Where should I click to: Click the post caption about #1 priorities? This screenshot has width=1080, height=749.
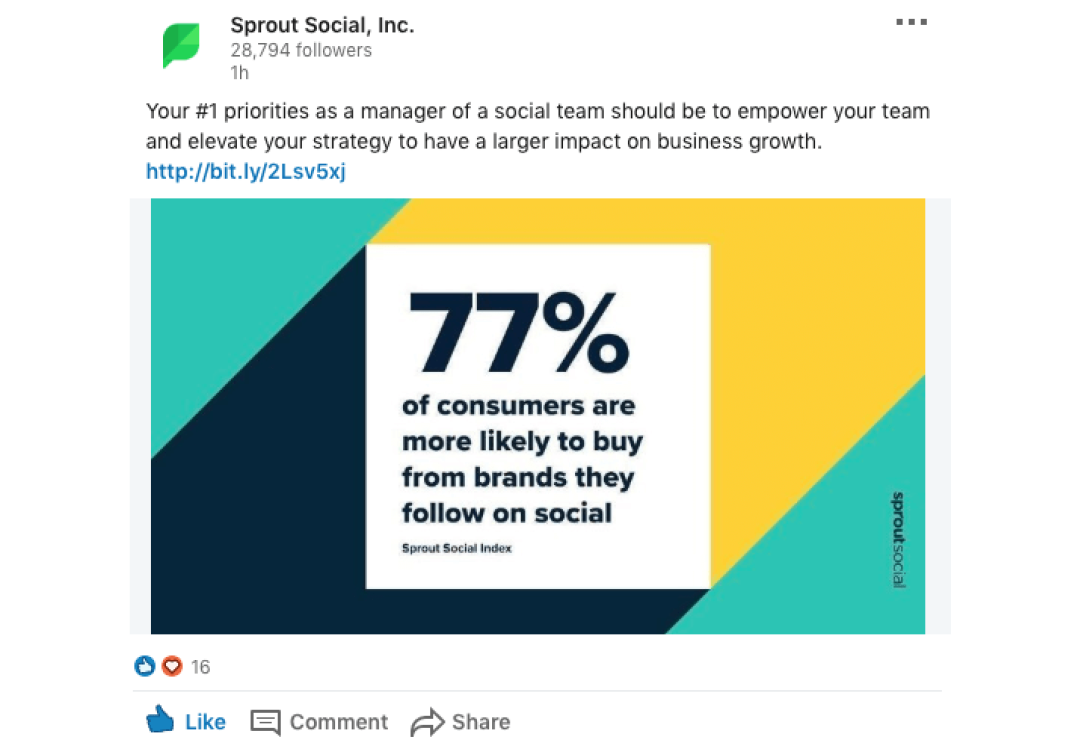(537, 126)
